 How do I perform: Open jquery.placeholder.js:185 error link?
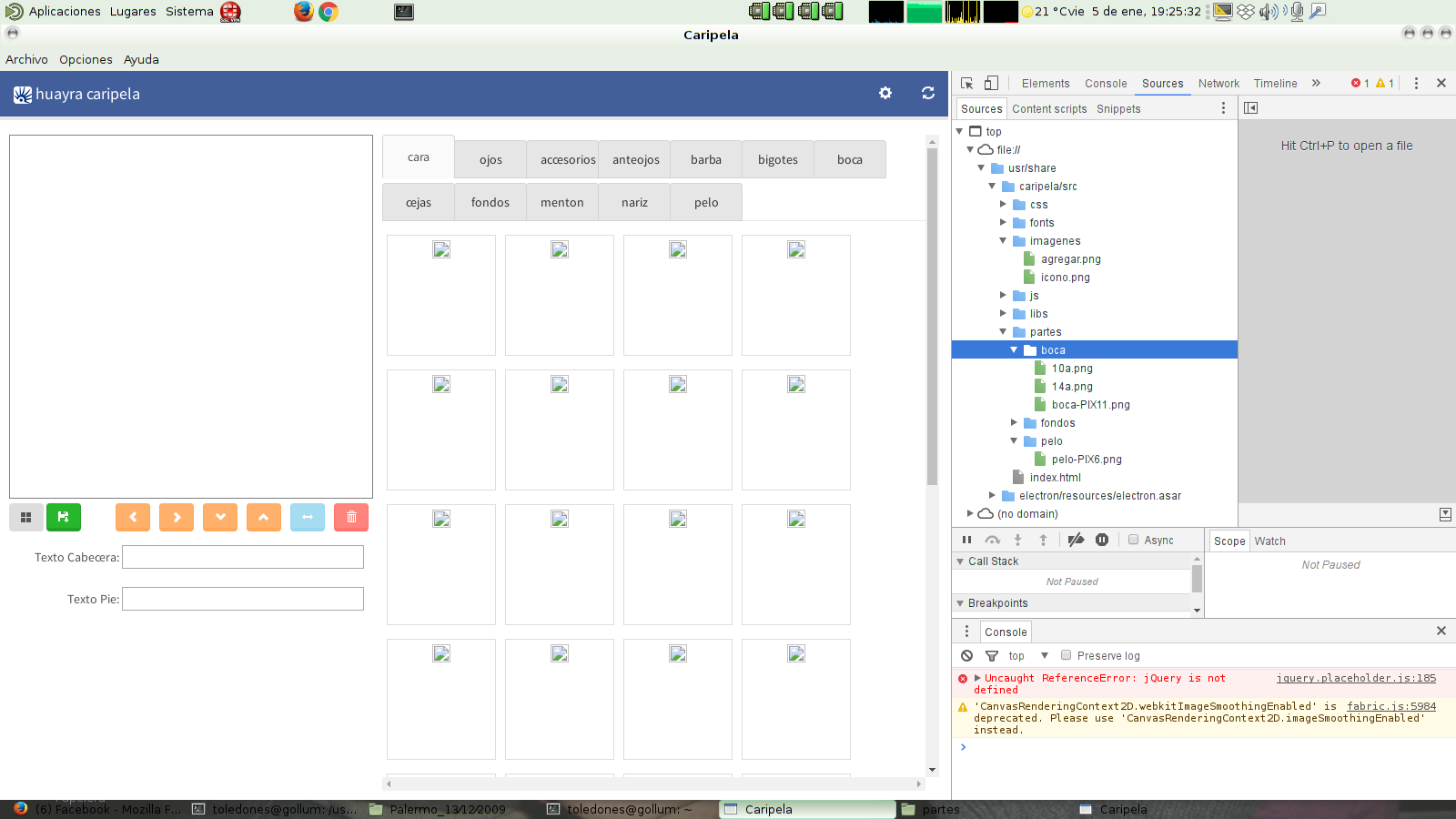pos(1356,678)
